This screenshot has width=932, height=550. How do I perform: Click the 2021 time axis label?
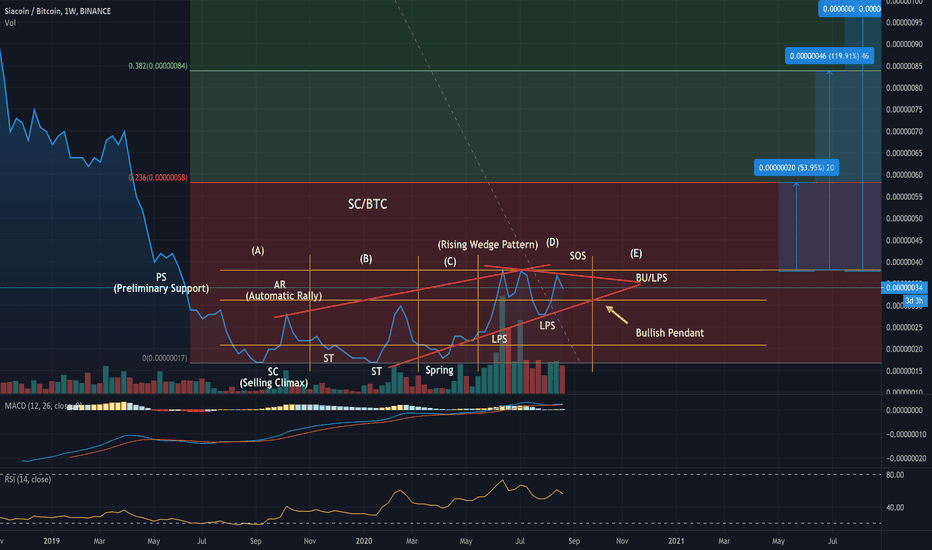click(x=676, y=541)
